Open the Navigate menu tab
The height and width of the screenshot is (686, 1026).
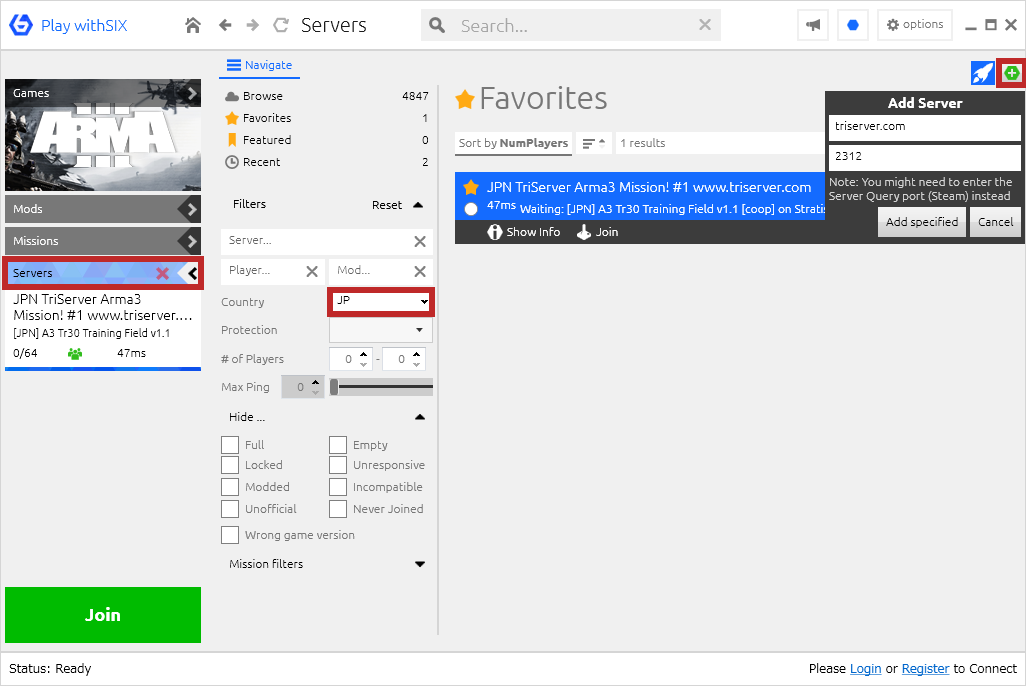tap(260, 65)
